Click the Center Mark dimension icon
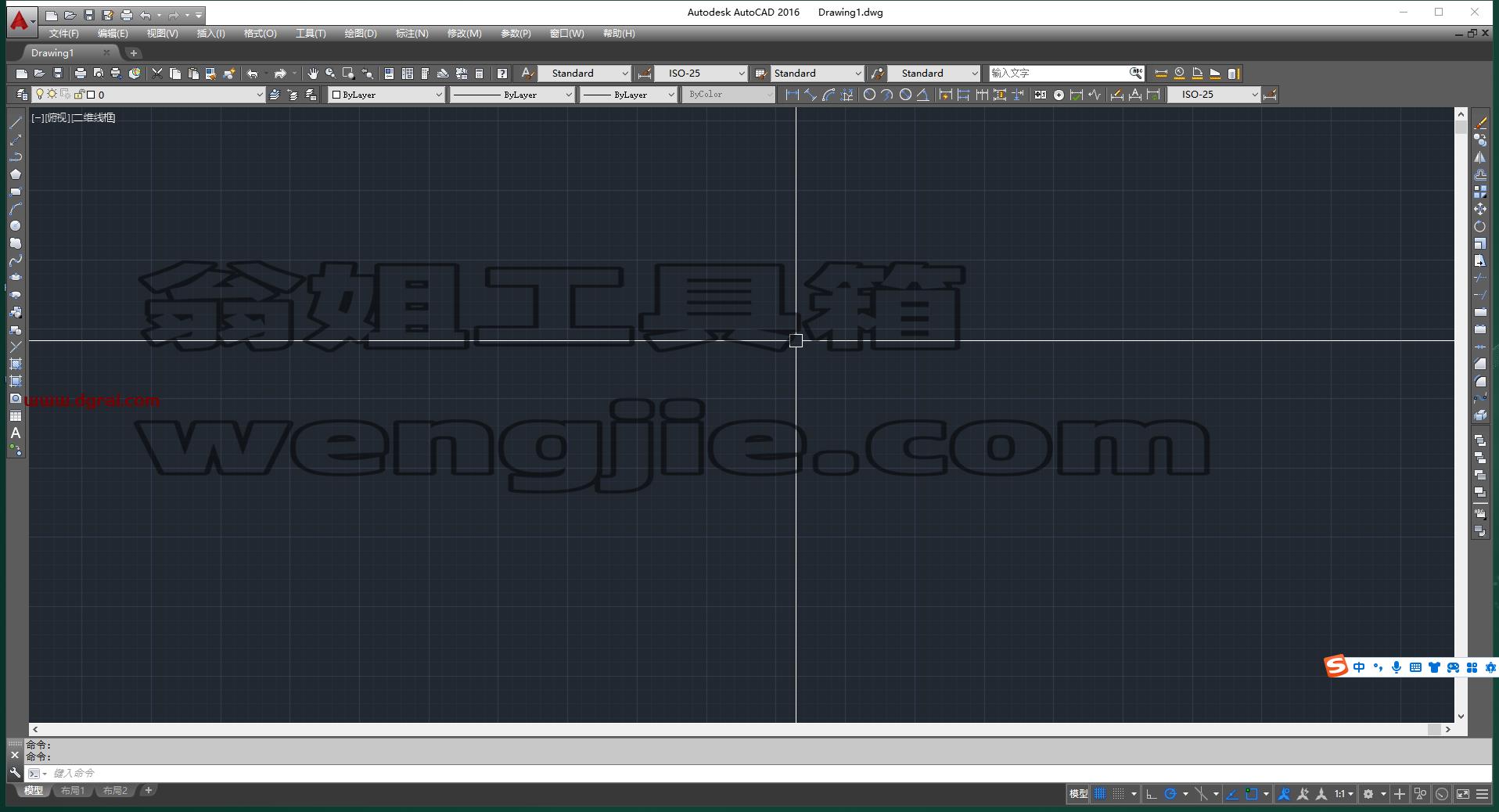The width and height of the screenshot is (1499, 812). (1059, 95)
